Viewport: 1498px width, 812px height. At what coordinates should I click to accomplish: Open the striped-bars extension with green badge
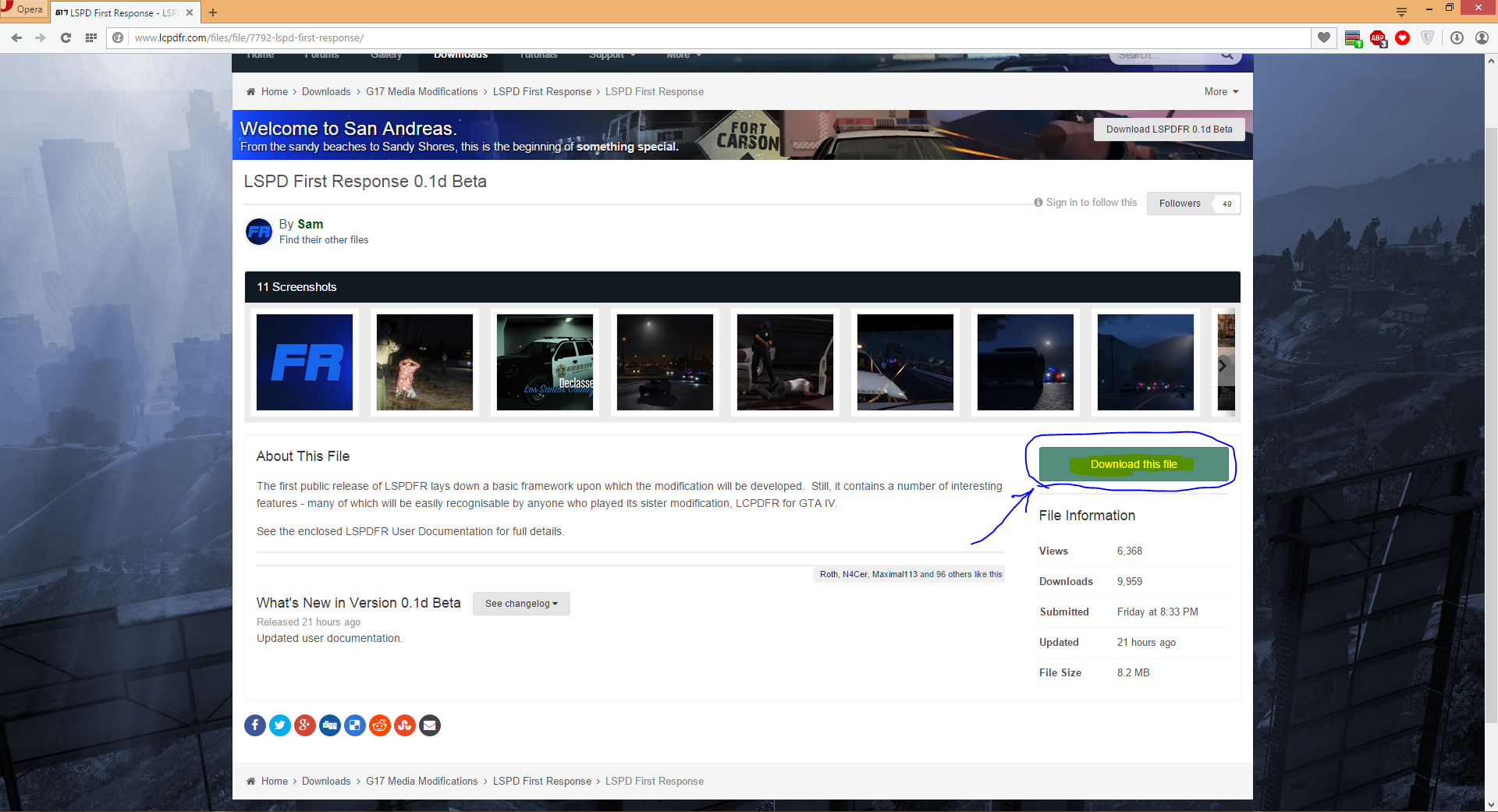(x=1354, y=38)
